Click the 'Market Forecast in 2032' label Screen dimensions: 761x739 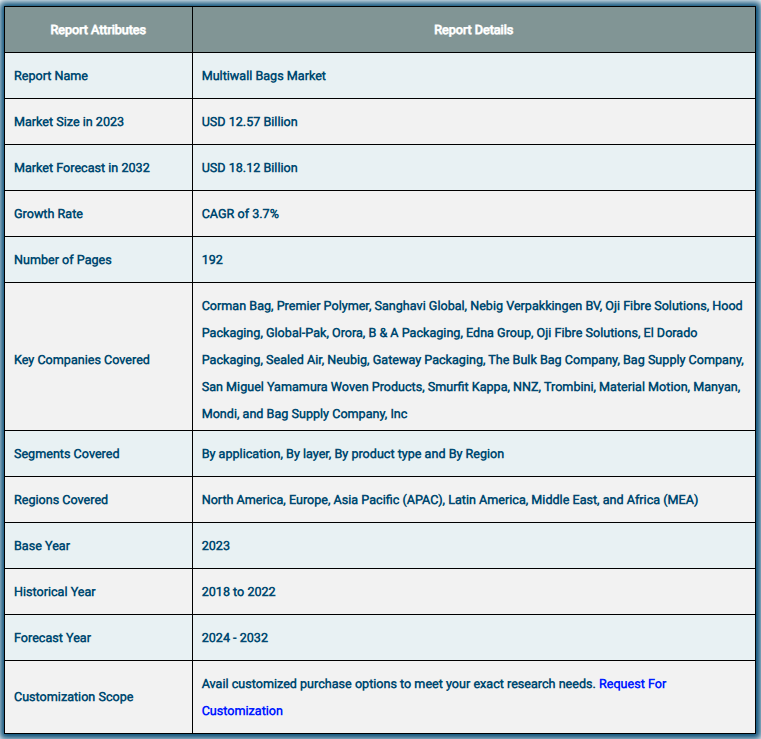click(82, 168)
